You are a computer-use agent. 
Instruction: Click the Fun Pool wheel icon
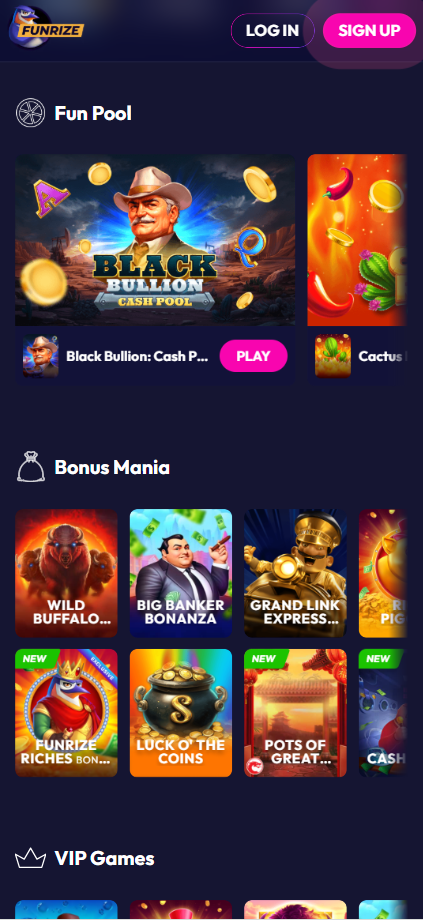click(x=31, y=113)
